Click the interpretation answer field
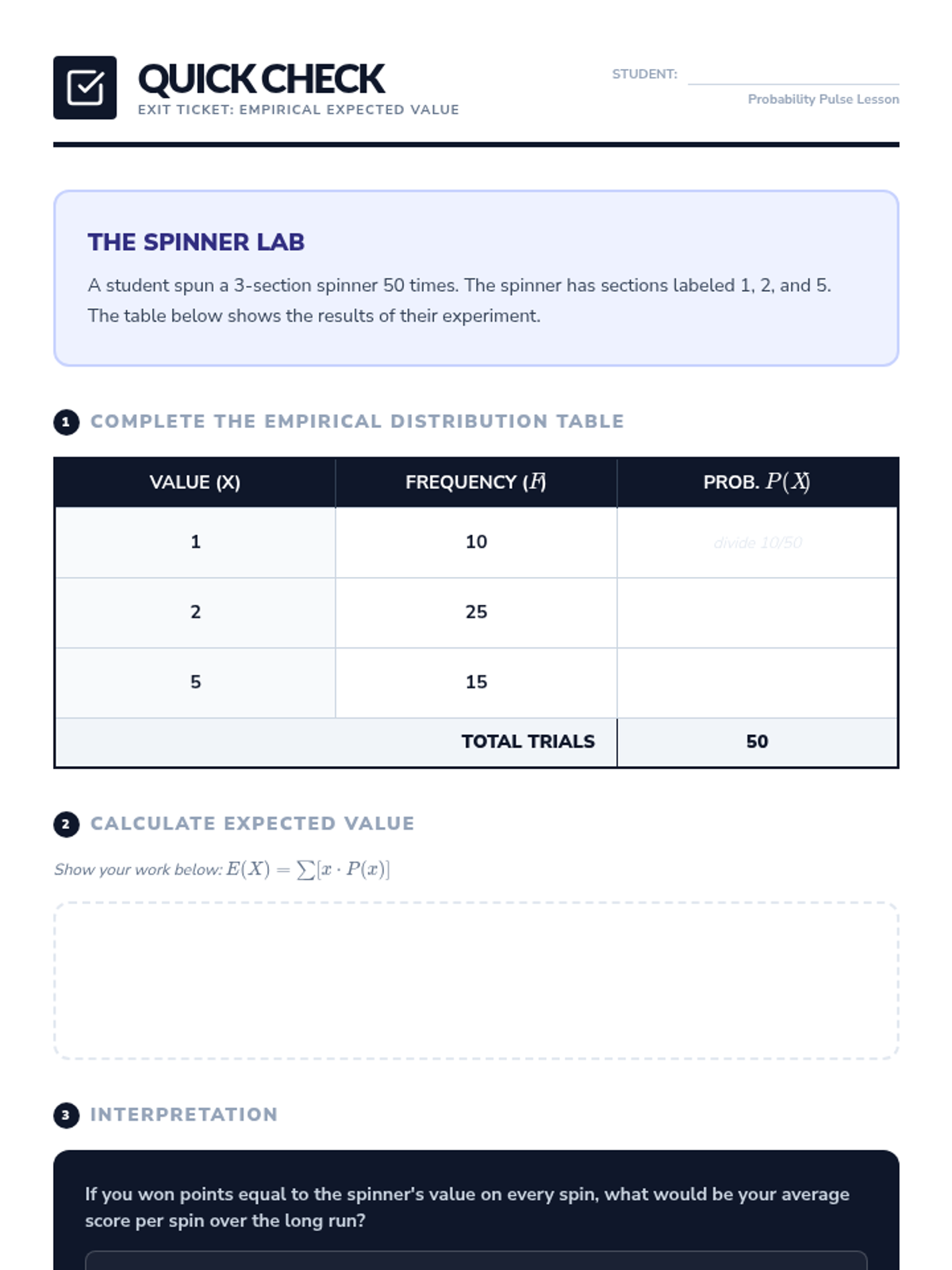 click(476, 1260)
